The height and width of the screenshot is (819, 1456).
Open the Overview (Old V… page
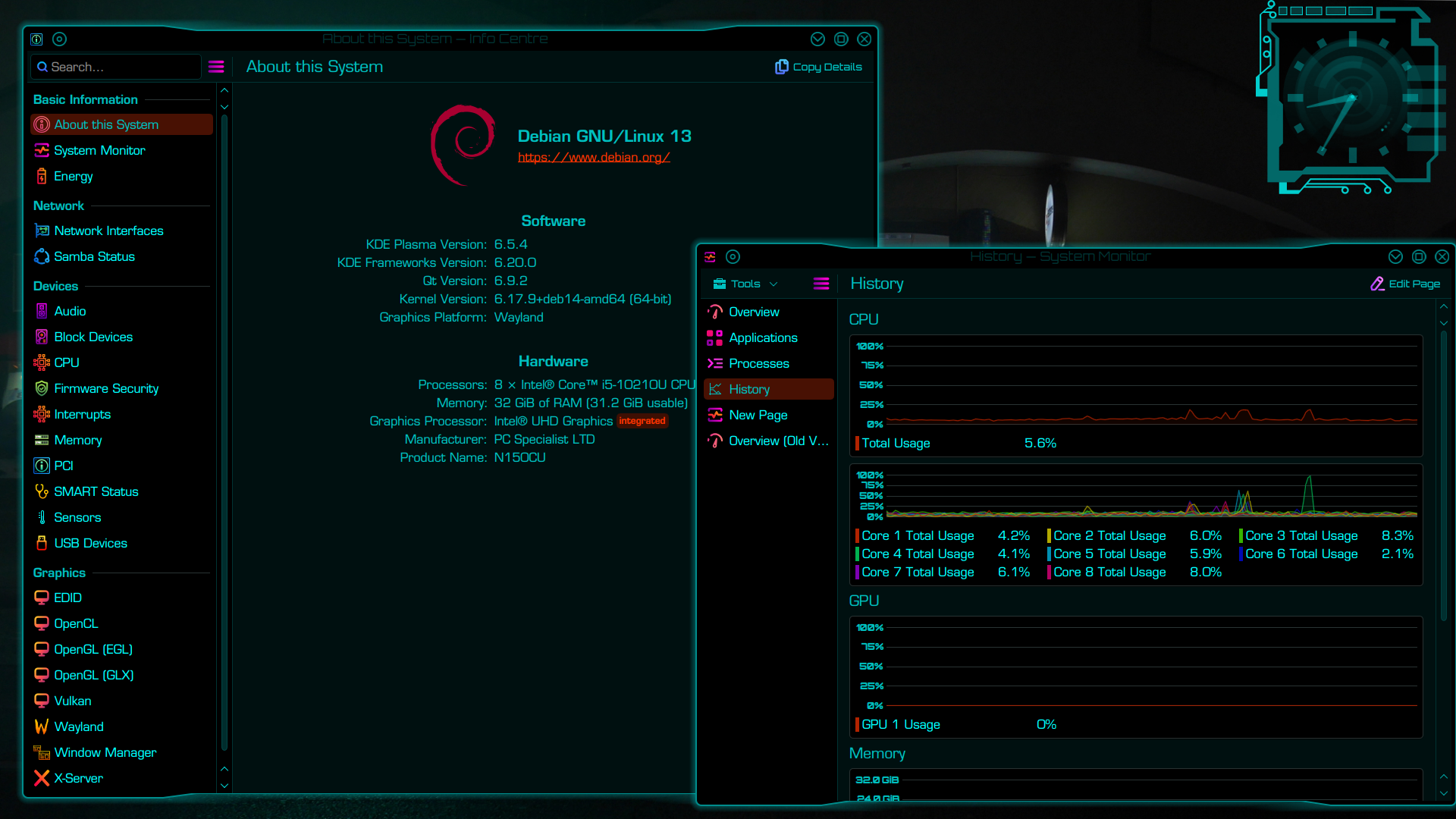pyautogui.click(x=769, y=441)
